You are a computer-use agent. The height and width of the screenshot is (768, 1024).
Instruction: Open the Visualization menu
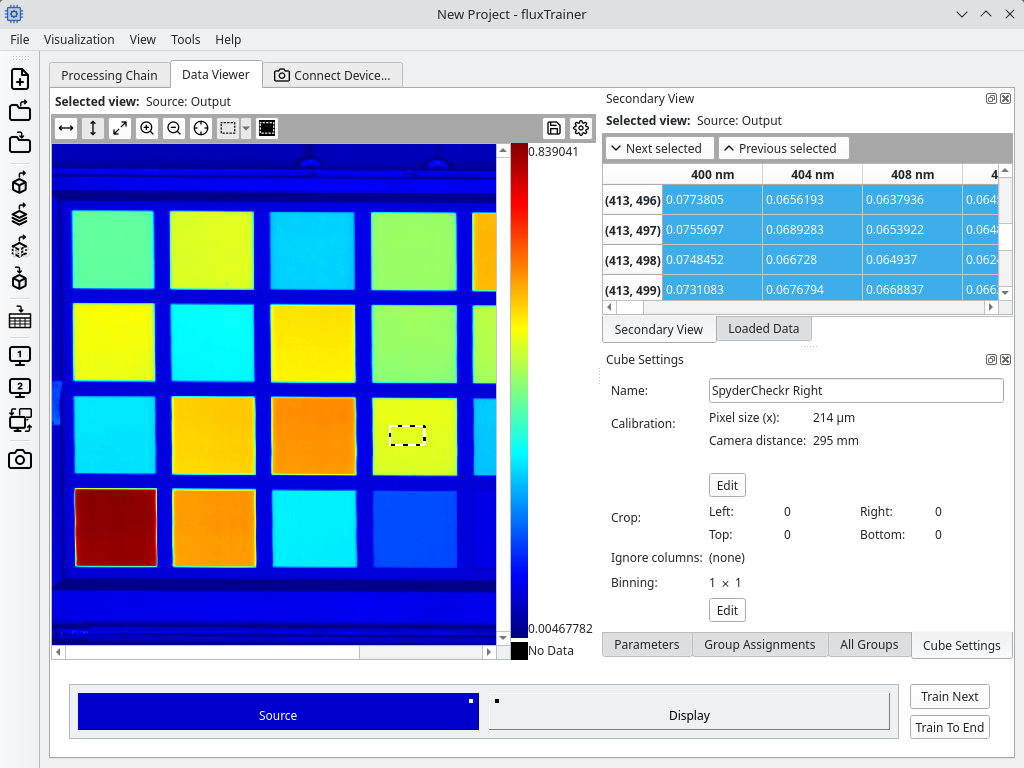(x=79, y=39)
